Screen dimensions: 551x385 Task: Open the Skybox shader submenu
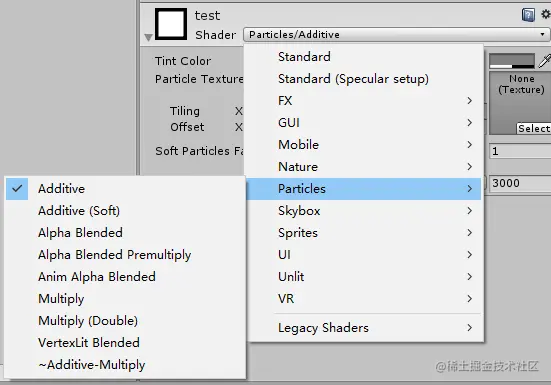click(x=365, y=211)
